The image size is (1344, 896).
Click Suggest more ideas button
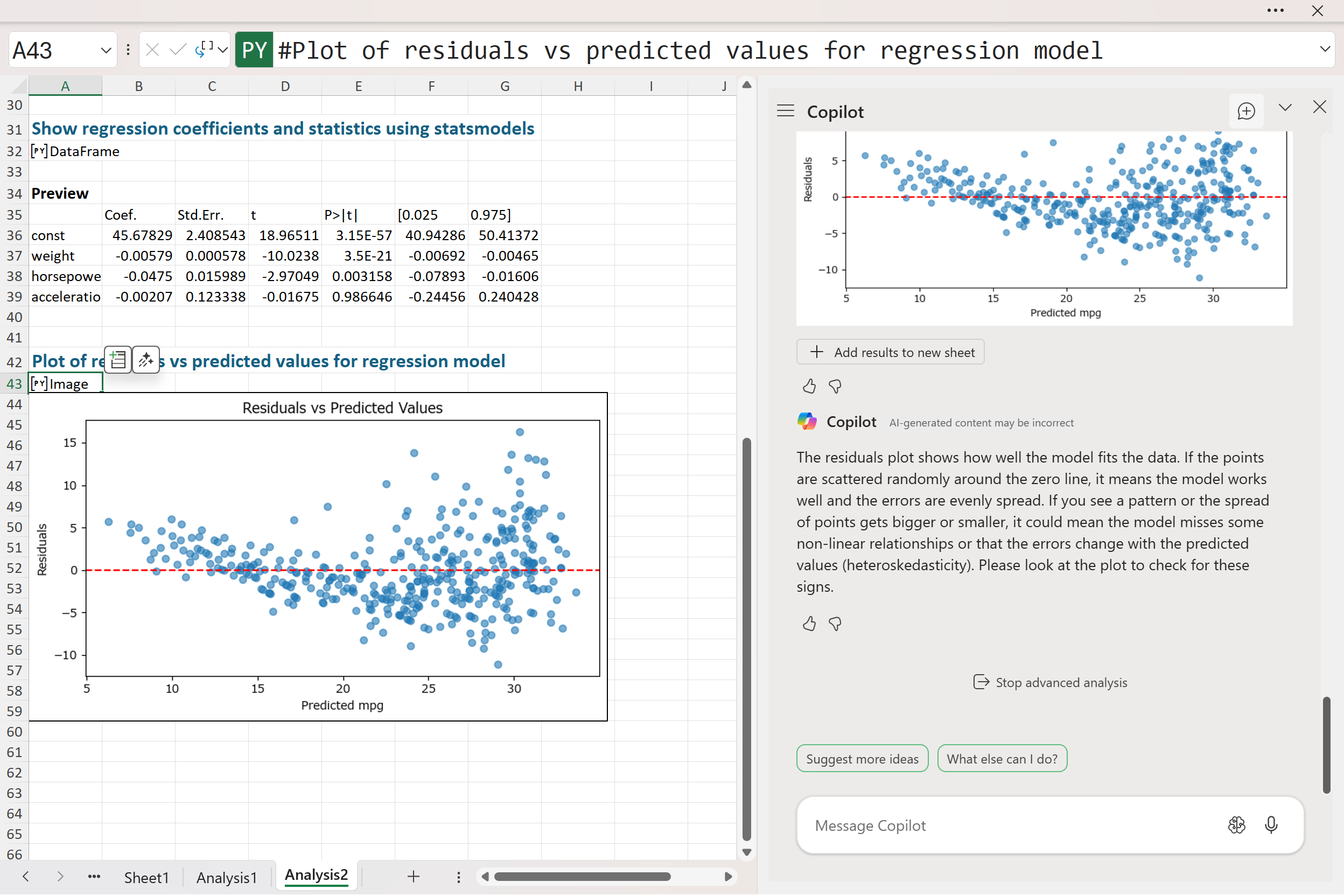coord(862,759)
